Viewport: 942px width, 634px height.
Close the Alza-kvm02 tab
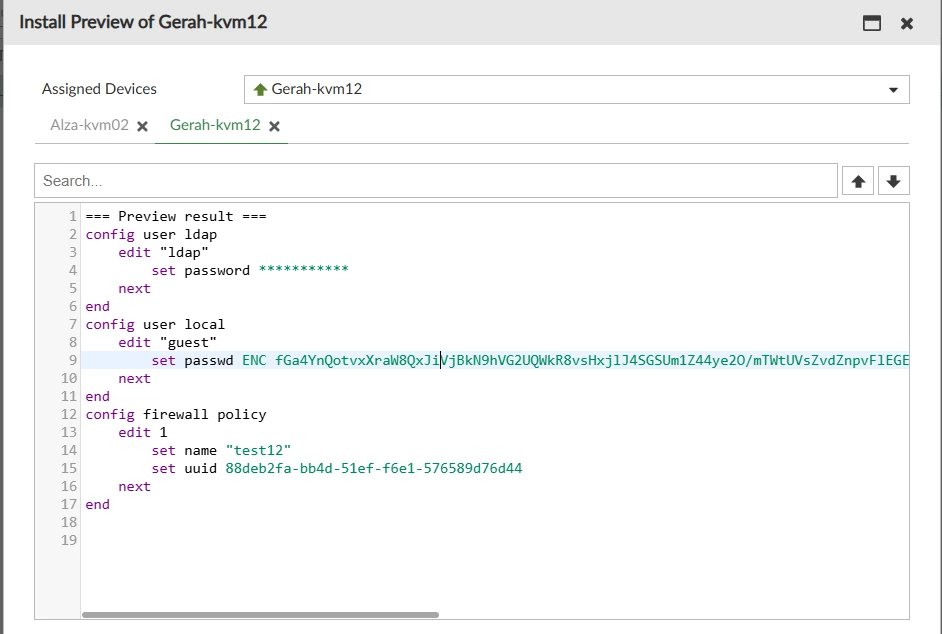(142, 126)
